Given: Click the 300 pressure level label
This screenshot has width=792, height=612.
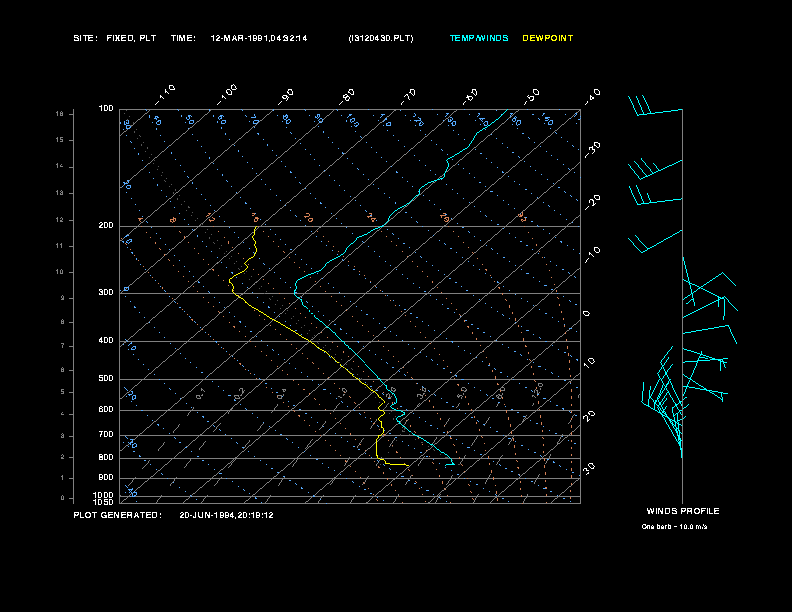Looking at the screenshot, I should click(x=106, y=292).
